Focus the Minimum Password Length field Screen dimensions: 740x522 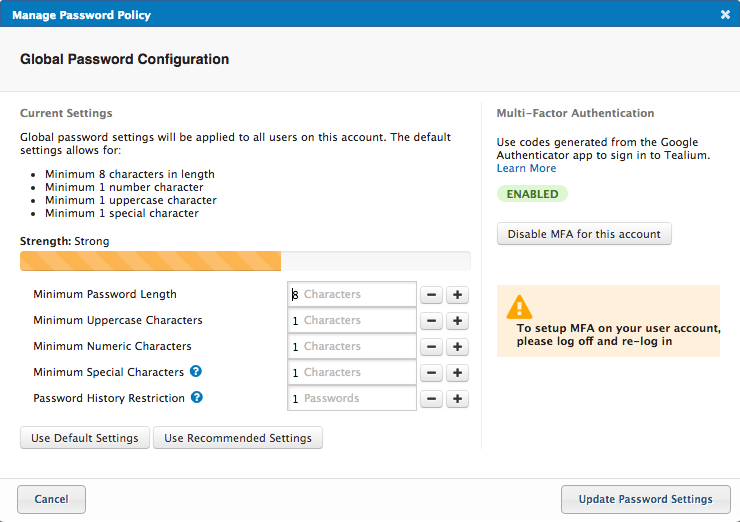point(352,295)
